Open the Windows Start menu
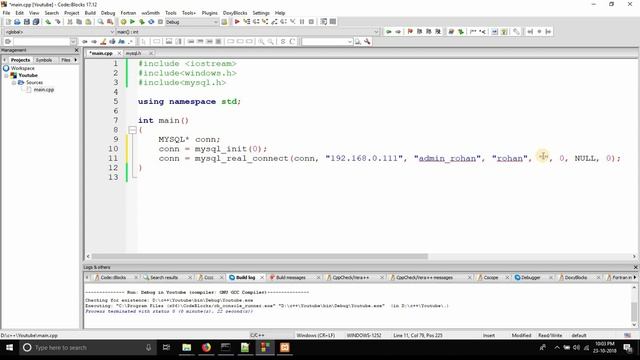Viewport: 640px width, 360px height. tap(9, 347)
